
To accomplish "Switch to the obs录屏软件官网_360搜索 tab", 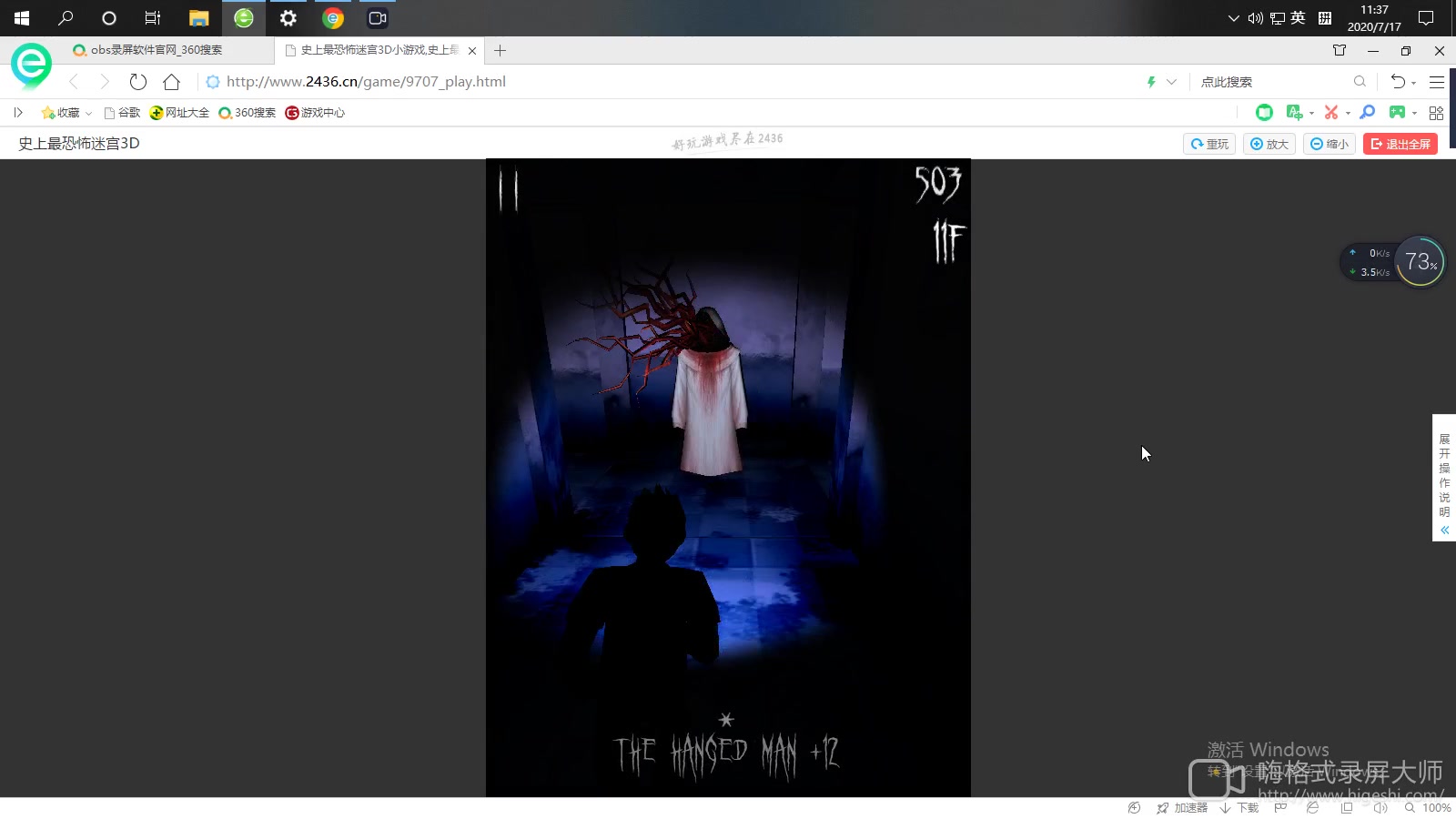I will click(155, 50).
